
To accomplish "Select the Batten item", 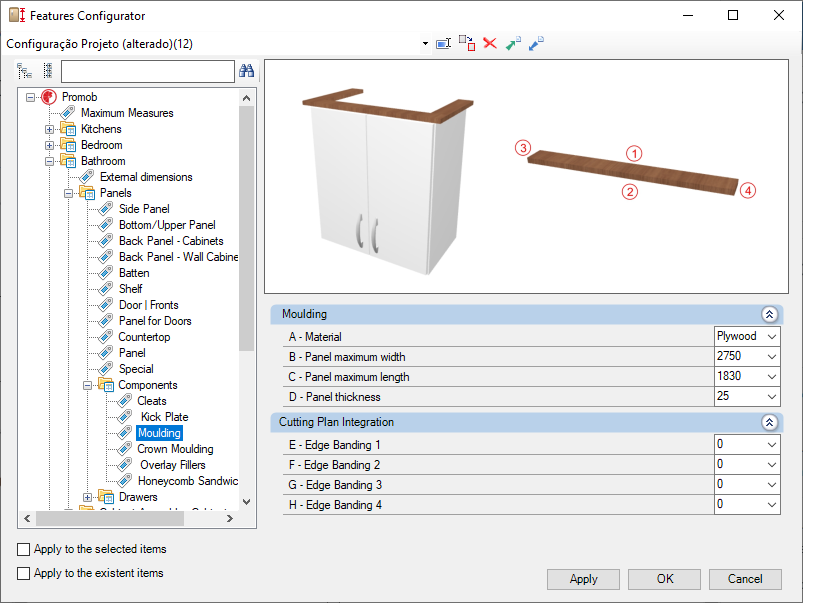I will [134, 273].
